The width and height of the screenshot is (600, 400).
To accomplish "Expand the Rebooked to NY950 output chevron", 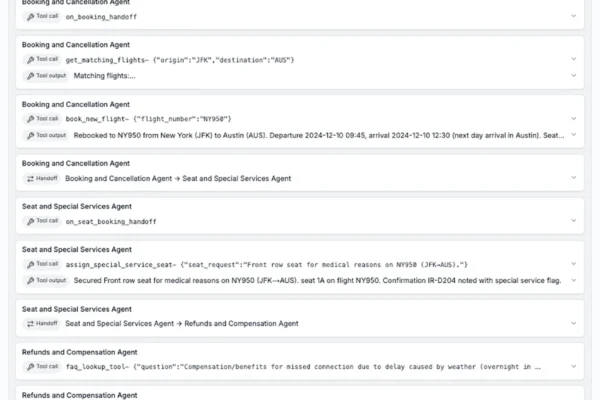I will pos(574,134).
